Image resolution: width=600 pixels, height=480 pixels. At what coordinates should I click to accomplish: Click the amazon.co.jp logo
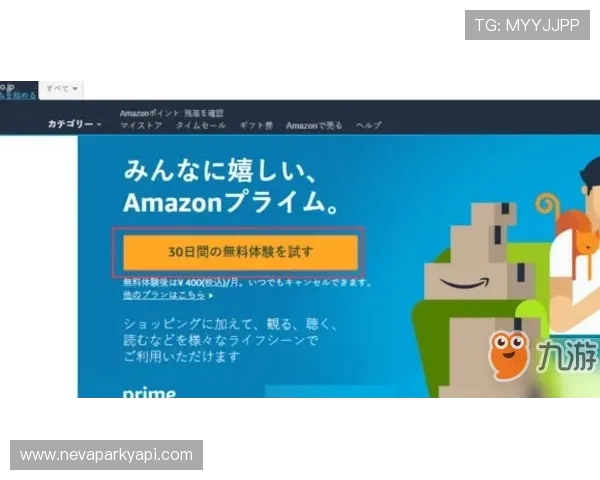(x=8, y=87)
